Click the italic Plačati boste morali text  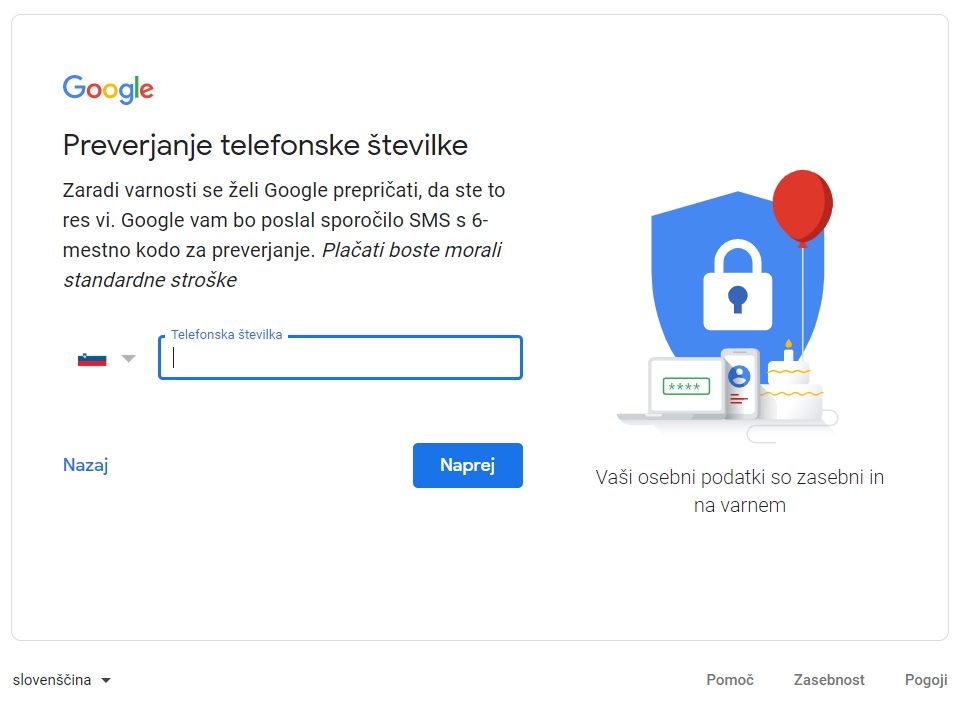point(412,250)
